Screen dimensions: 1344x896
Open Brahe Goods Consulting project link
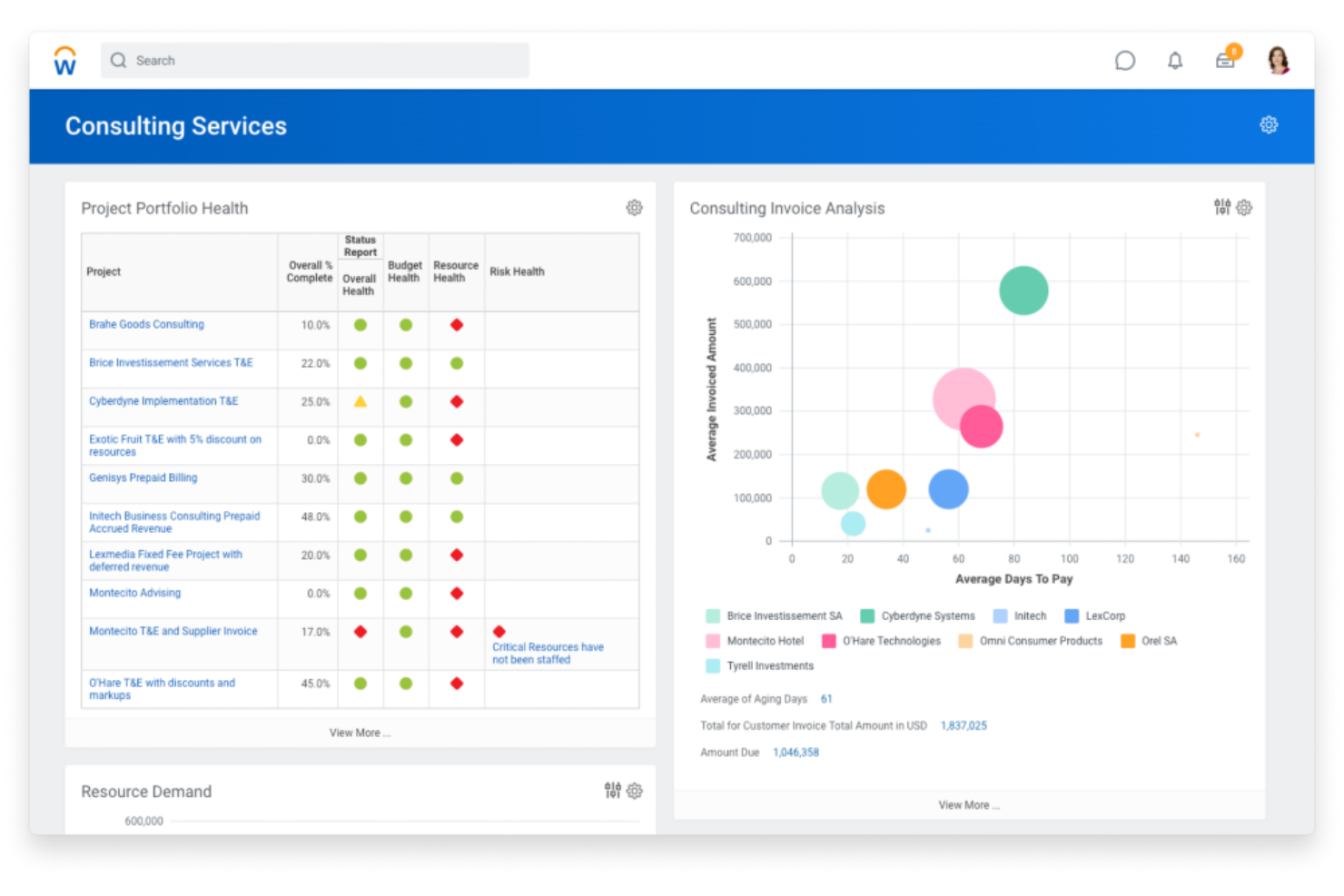point(146,324)
